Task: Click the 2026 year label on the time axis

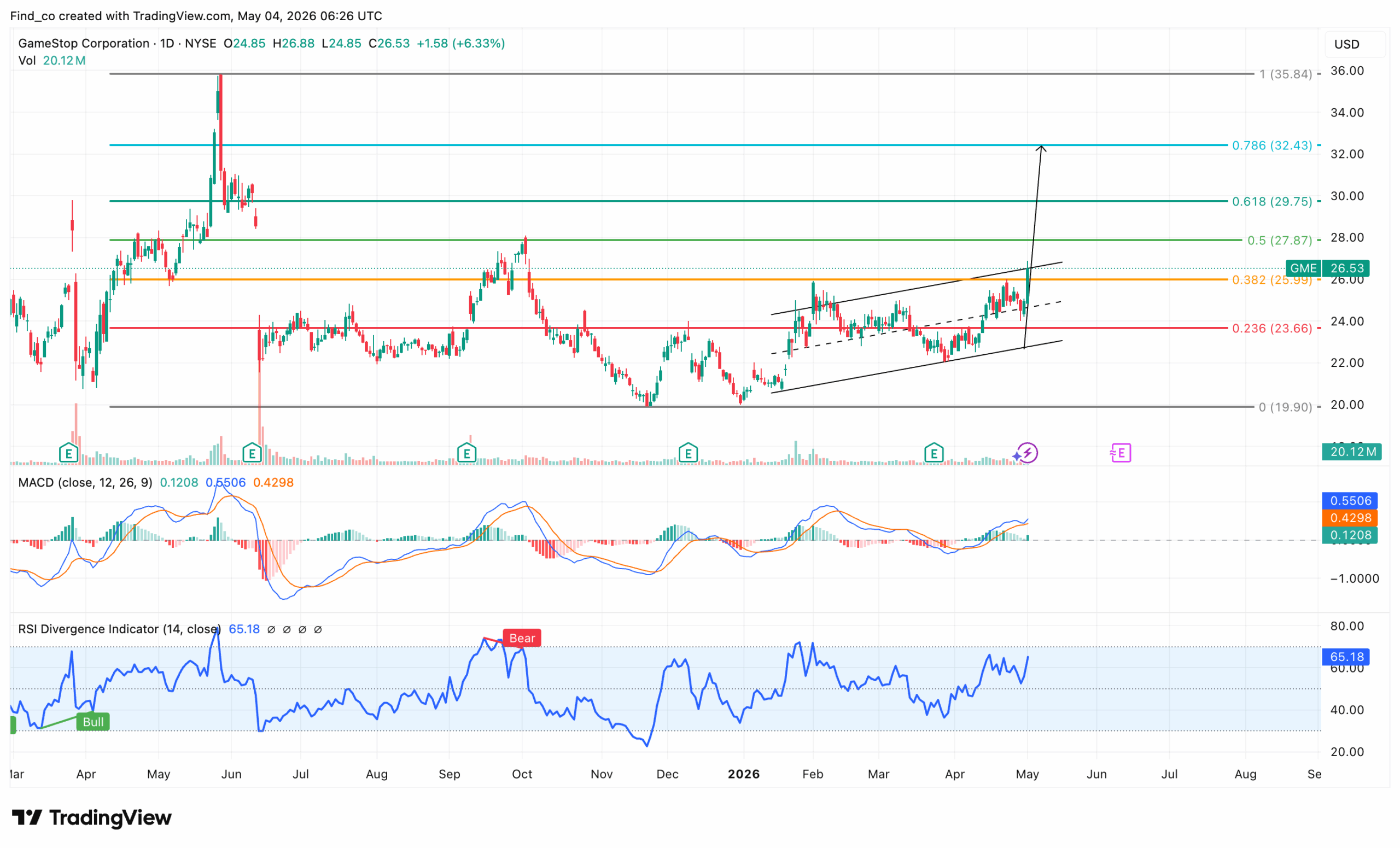Action: pyautogui.click(x=744, y=774)
